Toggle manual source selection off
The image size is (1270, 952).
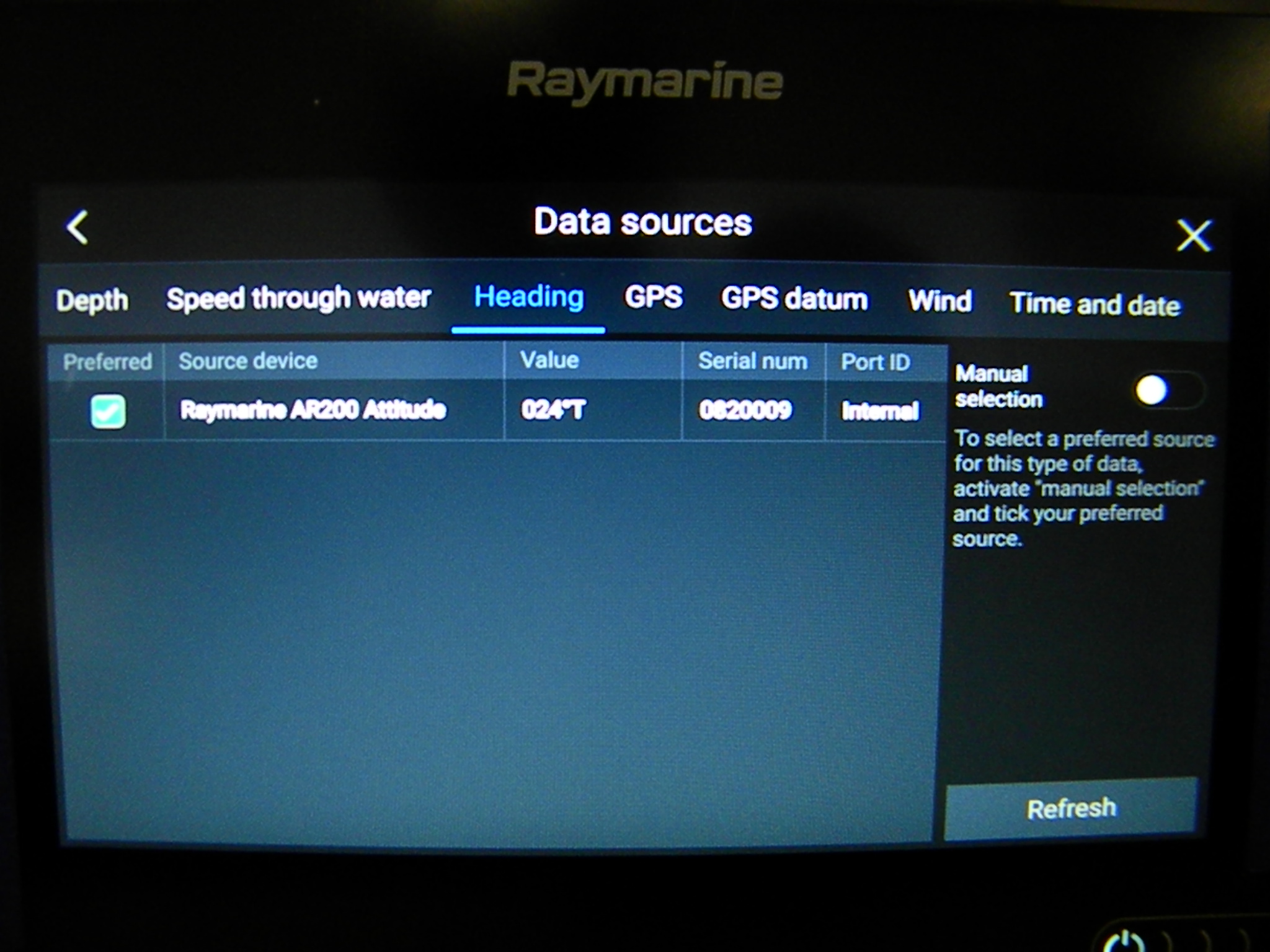1170,390
